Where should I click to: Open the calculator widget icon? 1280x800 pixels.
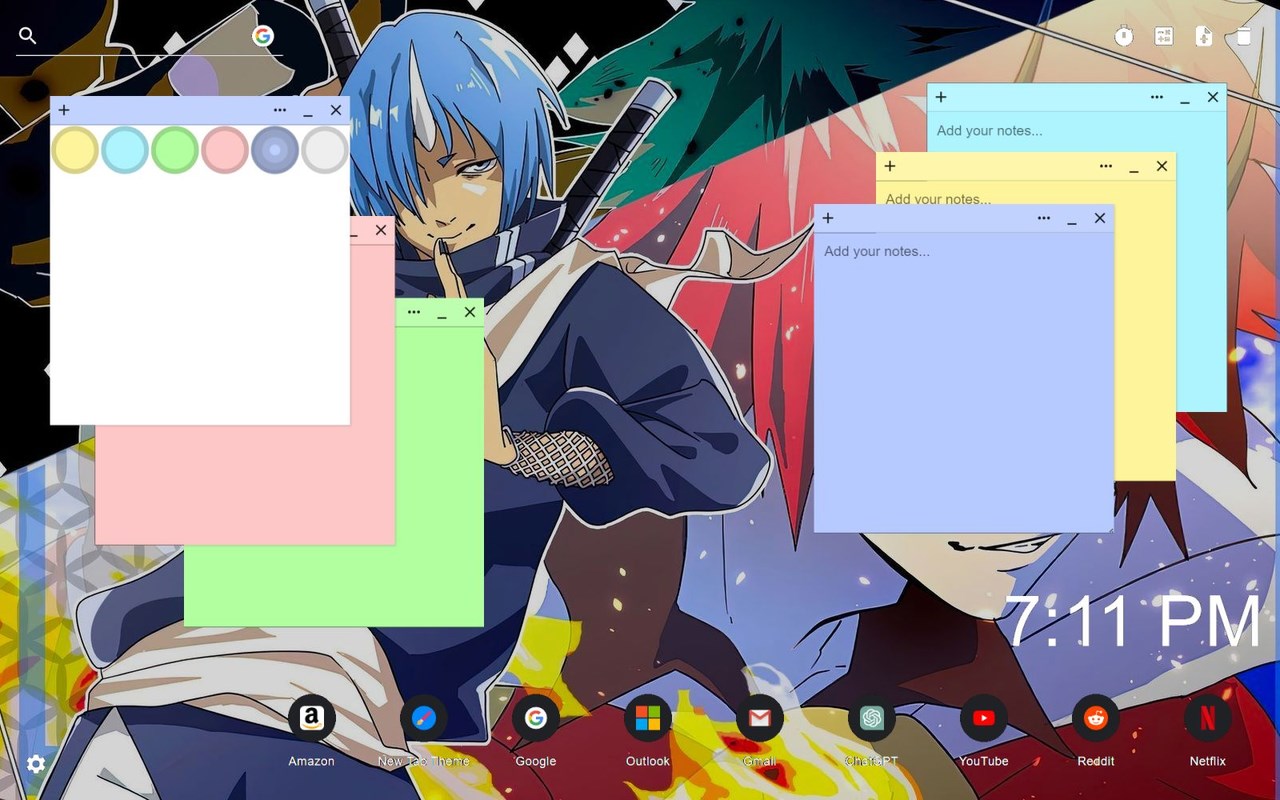(1164, 36)
